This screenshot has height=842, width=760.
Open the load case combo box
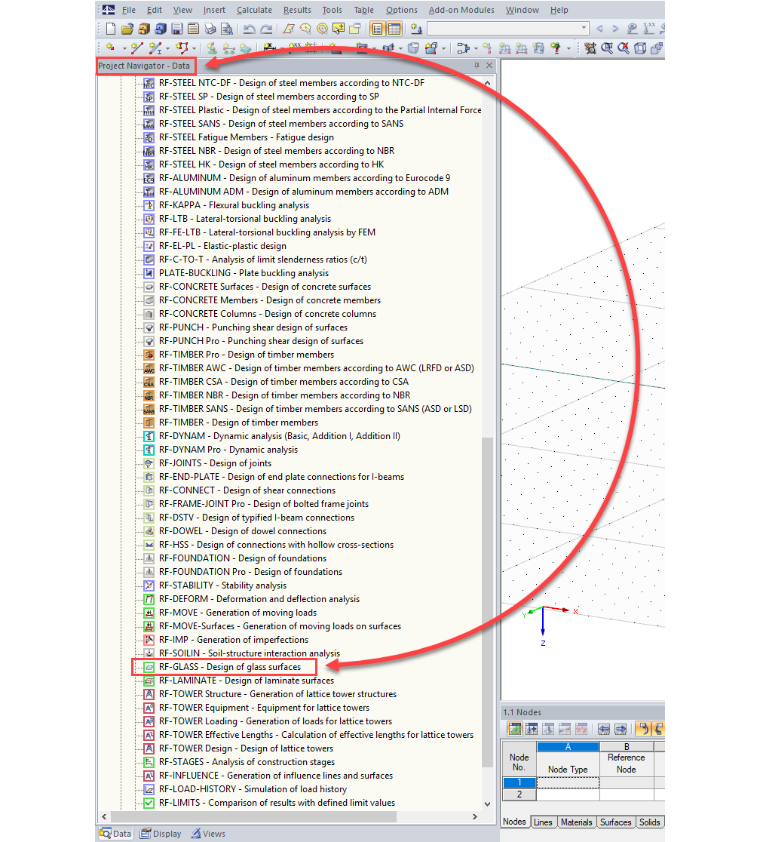pos(508,28)
